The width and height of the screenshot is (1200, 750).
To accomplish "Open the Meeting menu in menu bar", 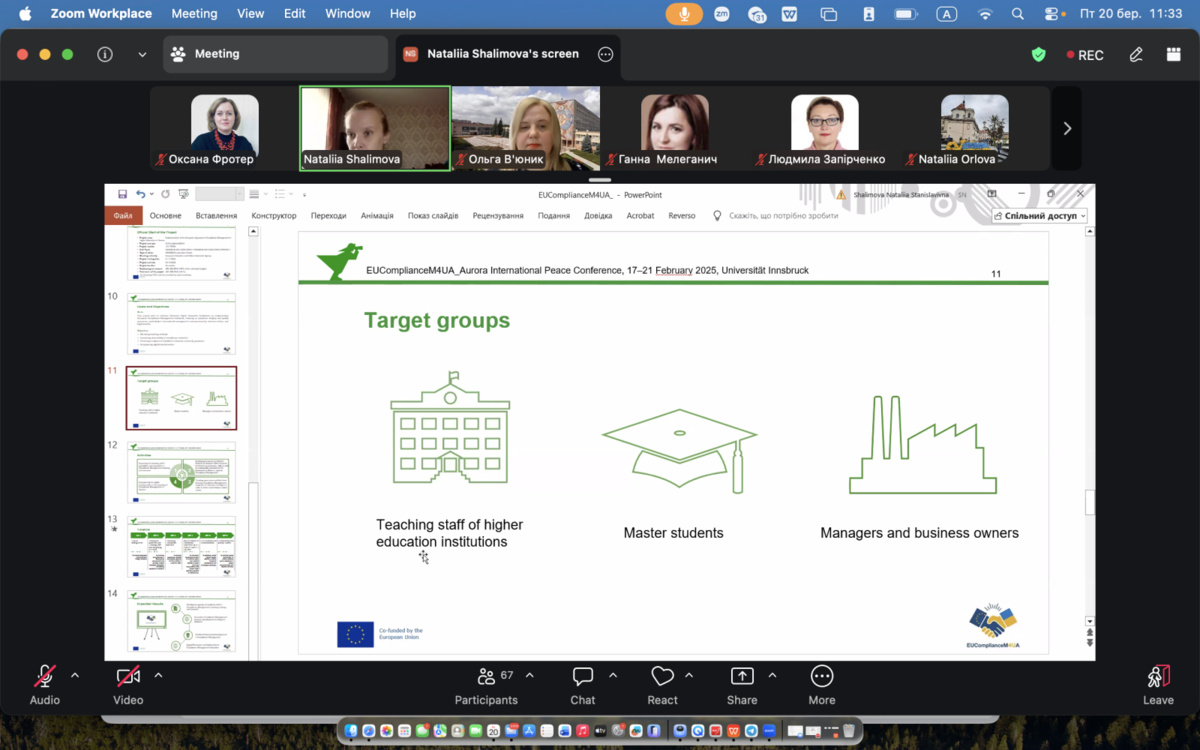I will pos(194,14).
